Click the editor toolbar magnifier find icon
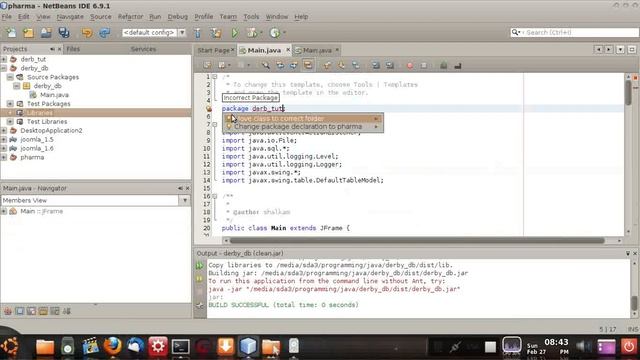The height and width of the screenshot is (360, 640). pyautogui.click(x=266, y=65)
